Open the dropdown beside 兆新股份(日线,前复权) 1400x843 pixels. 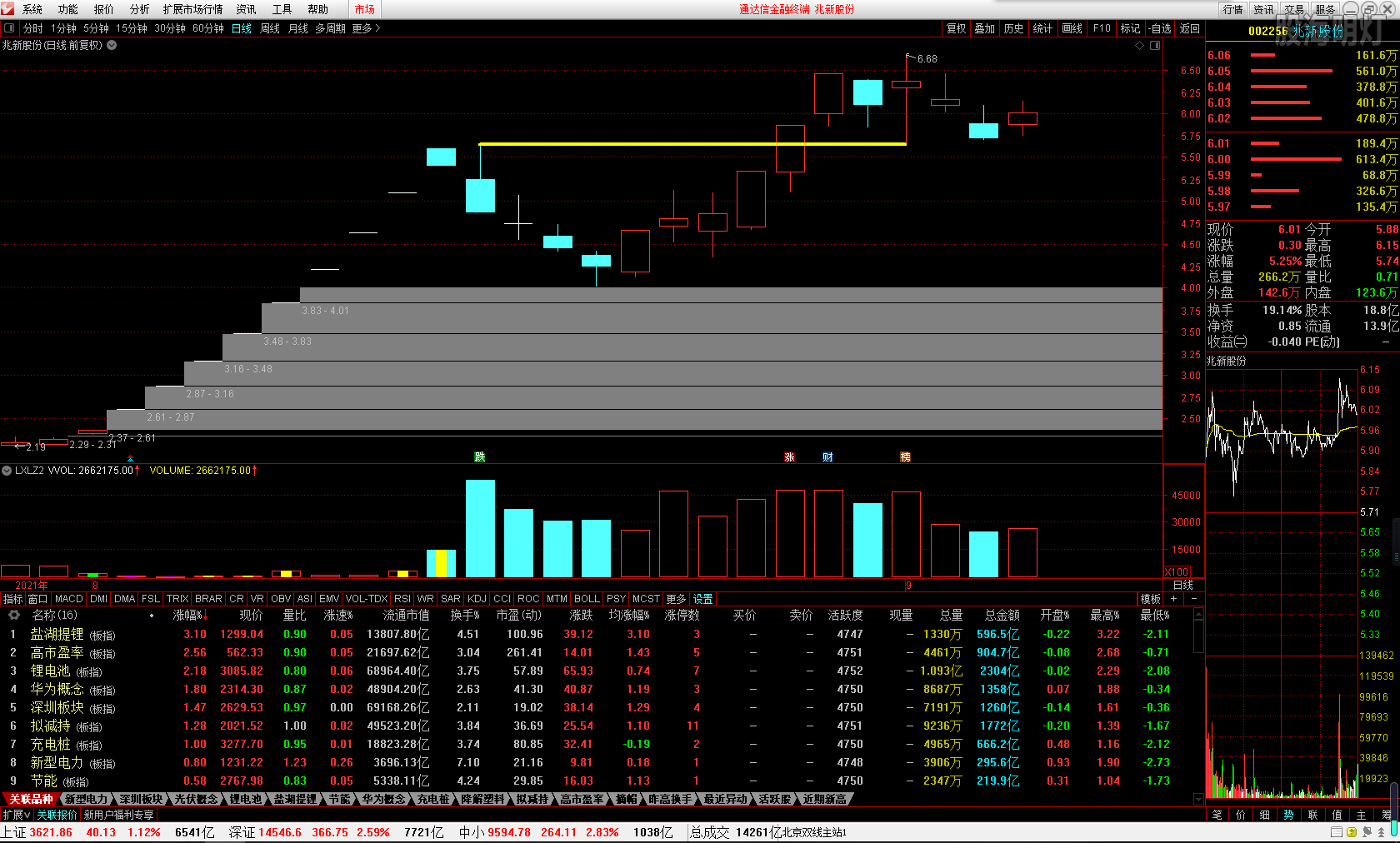(112, 45)
